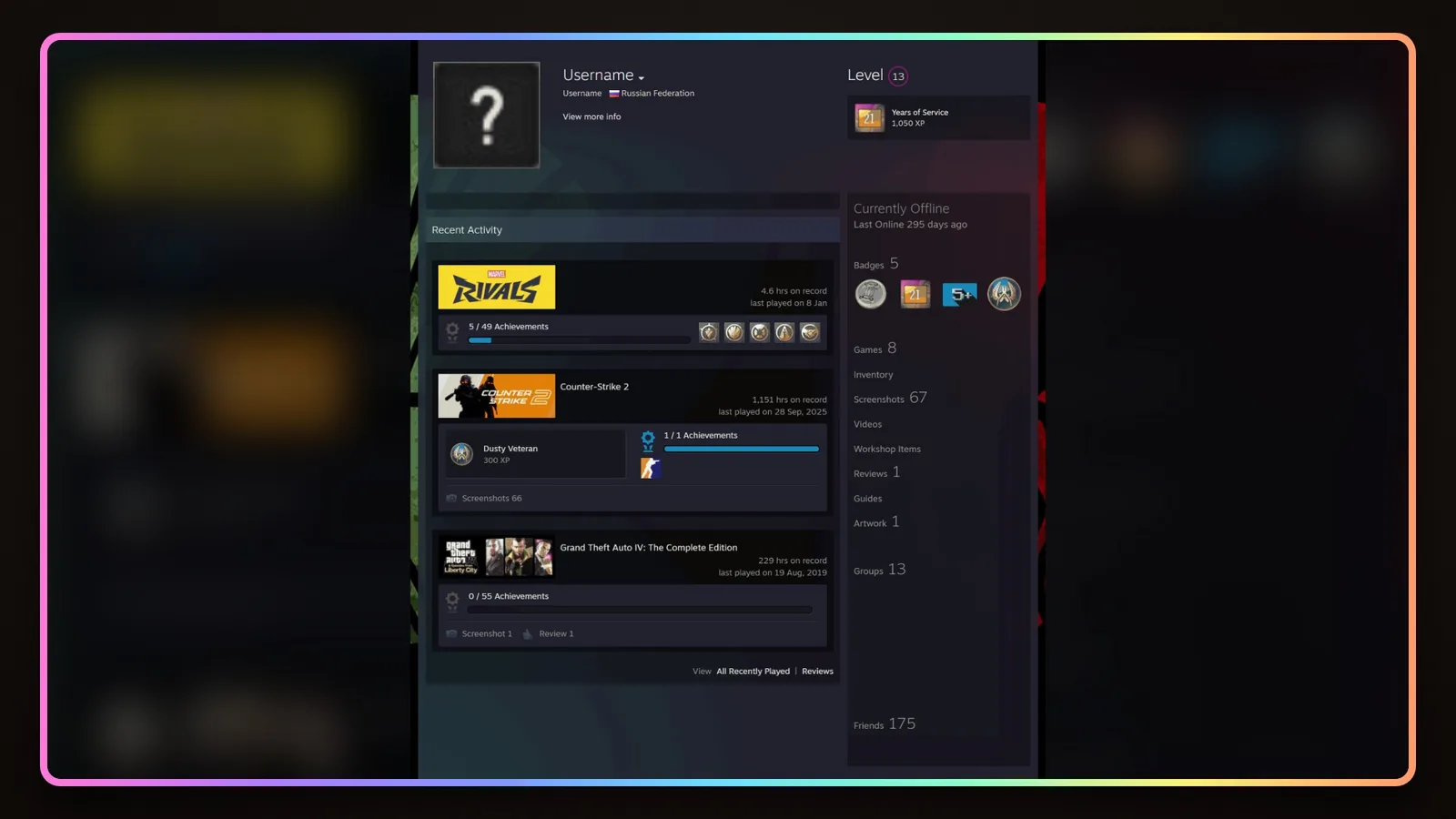The image size is (1456, 819).
Task: Open the Username dropdown arrow
Action: tap(642, 78)
